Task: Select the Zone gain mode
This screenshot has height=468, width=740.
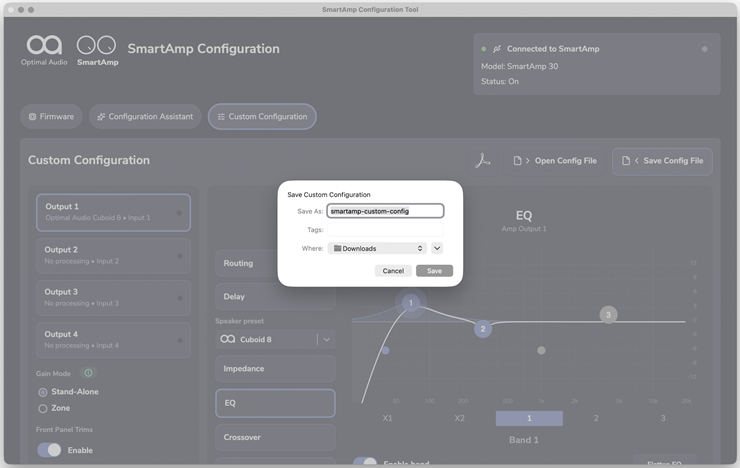Action: click(43, 408)
